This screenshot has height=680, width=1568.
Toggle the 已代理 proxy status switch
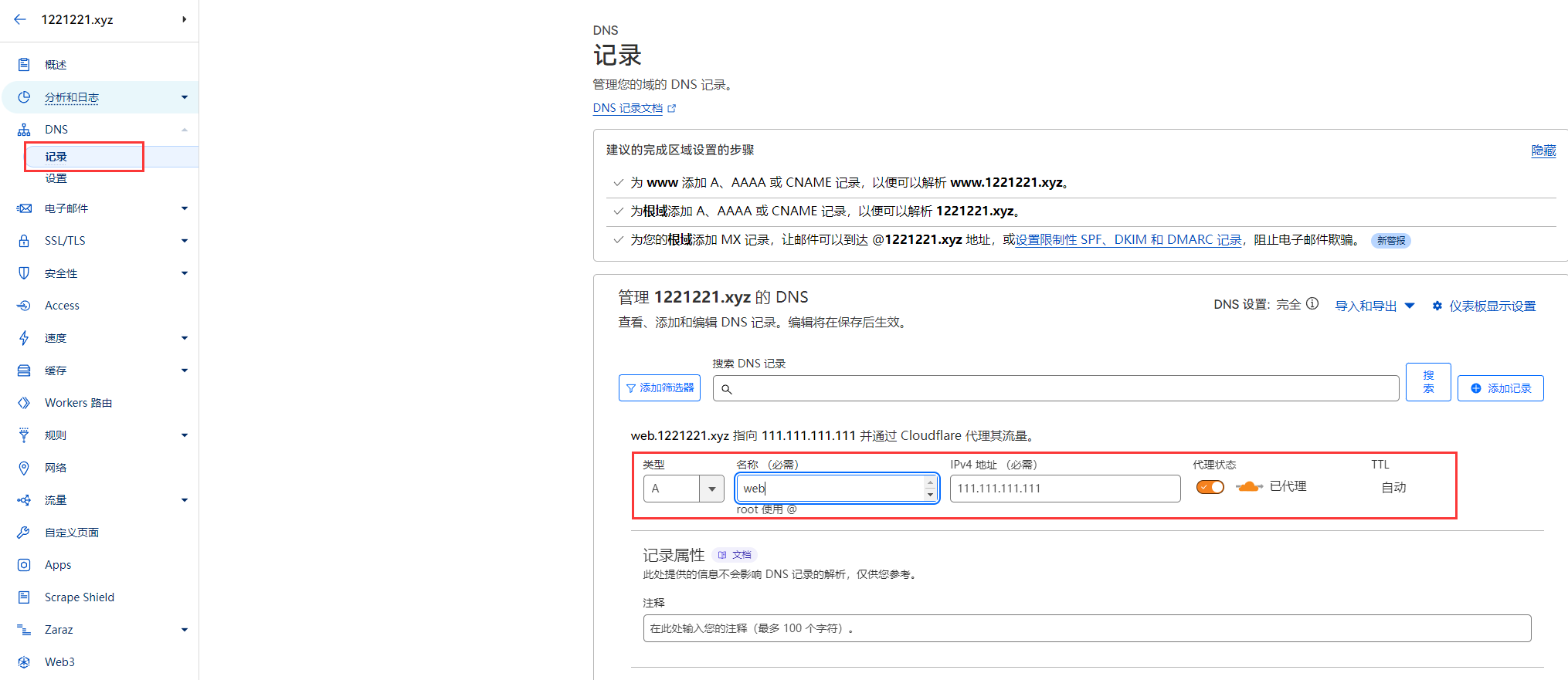pyautogui.click(x=1210, y=487)
